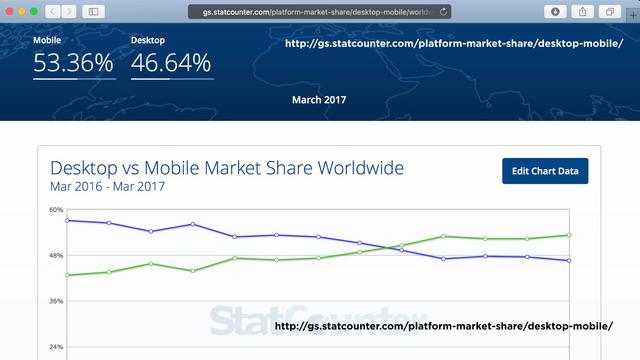Image resolution: width=640 pixels, height=360 pixels.
Task: Select the Mobile 53.36% statistic
Action: click(x=74, y=58)
